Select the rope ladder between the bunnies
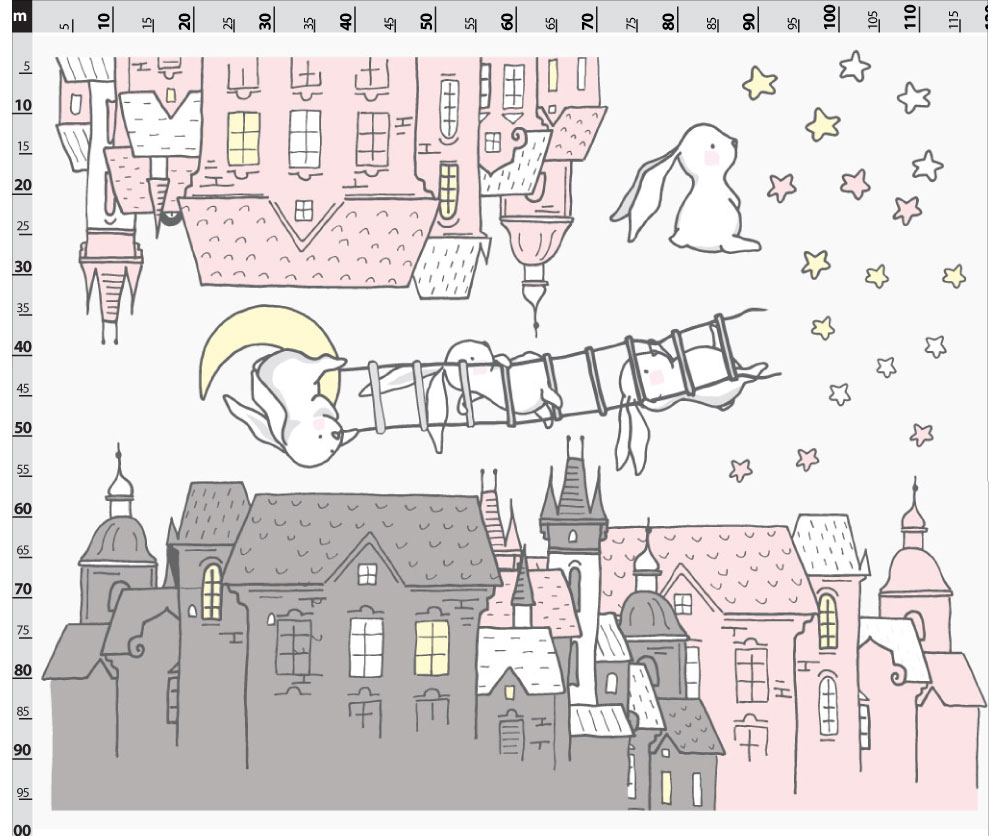Image resolution: width=1000 pixels, height=836 pixels. tap(560, 380)
